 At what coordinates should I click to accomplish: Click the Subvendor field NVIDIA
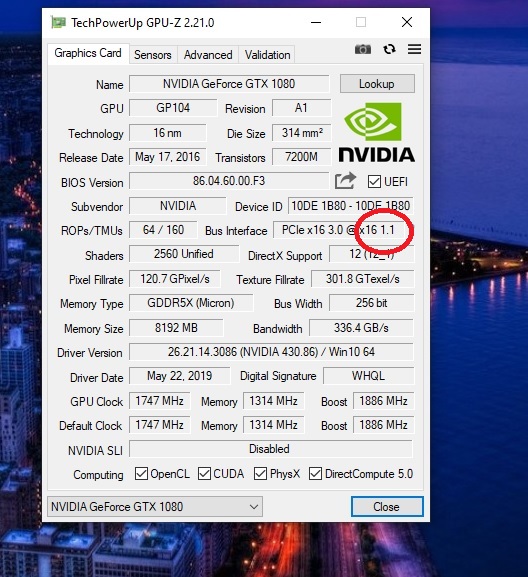178,206
